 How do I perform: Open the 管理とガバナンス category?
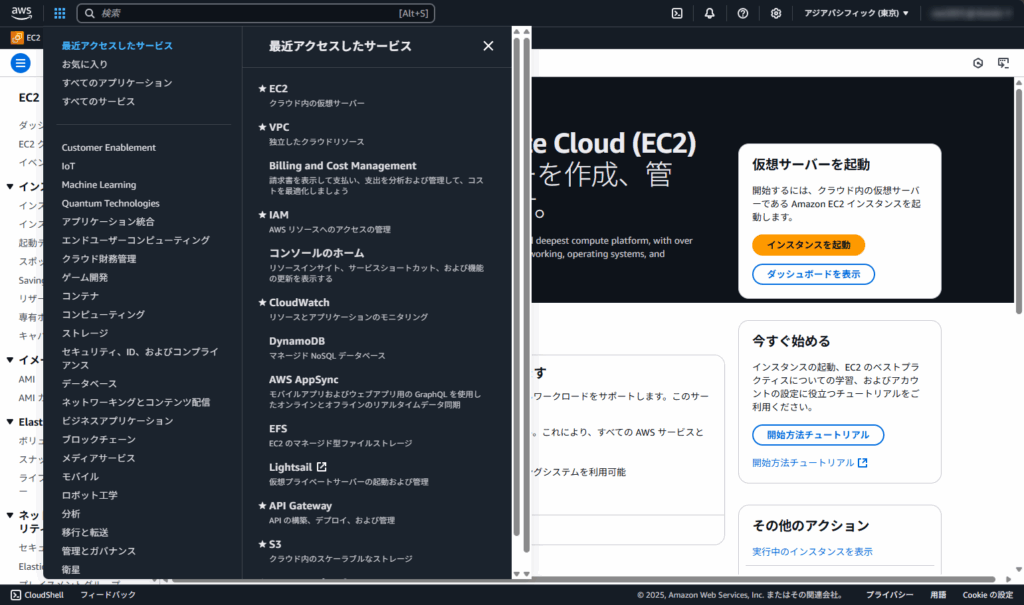(99, 551)
